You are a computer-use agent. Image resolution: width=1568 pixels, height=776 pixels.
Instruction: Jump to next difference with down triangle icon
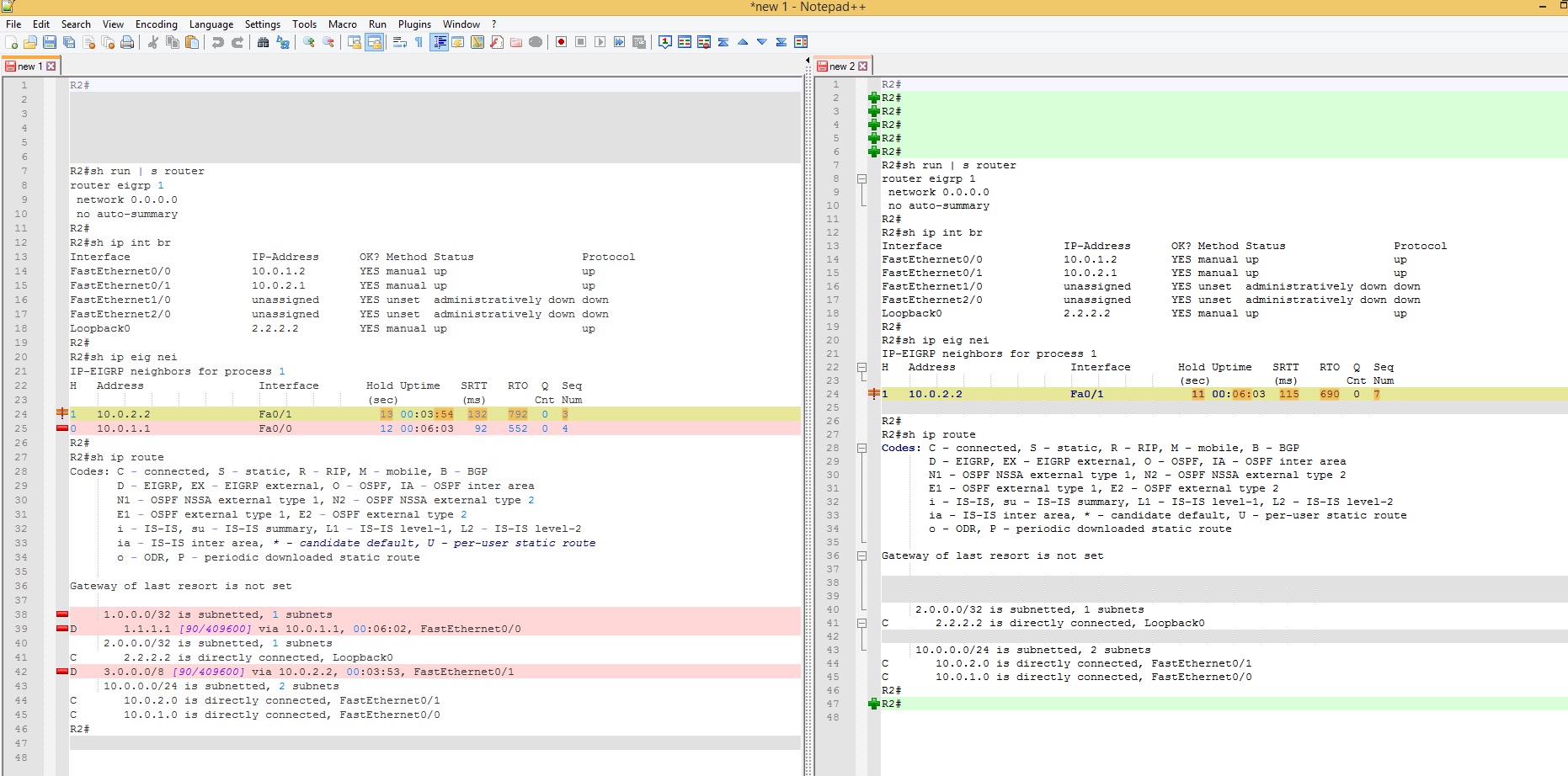click(x=760, y=42)
